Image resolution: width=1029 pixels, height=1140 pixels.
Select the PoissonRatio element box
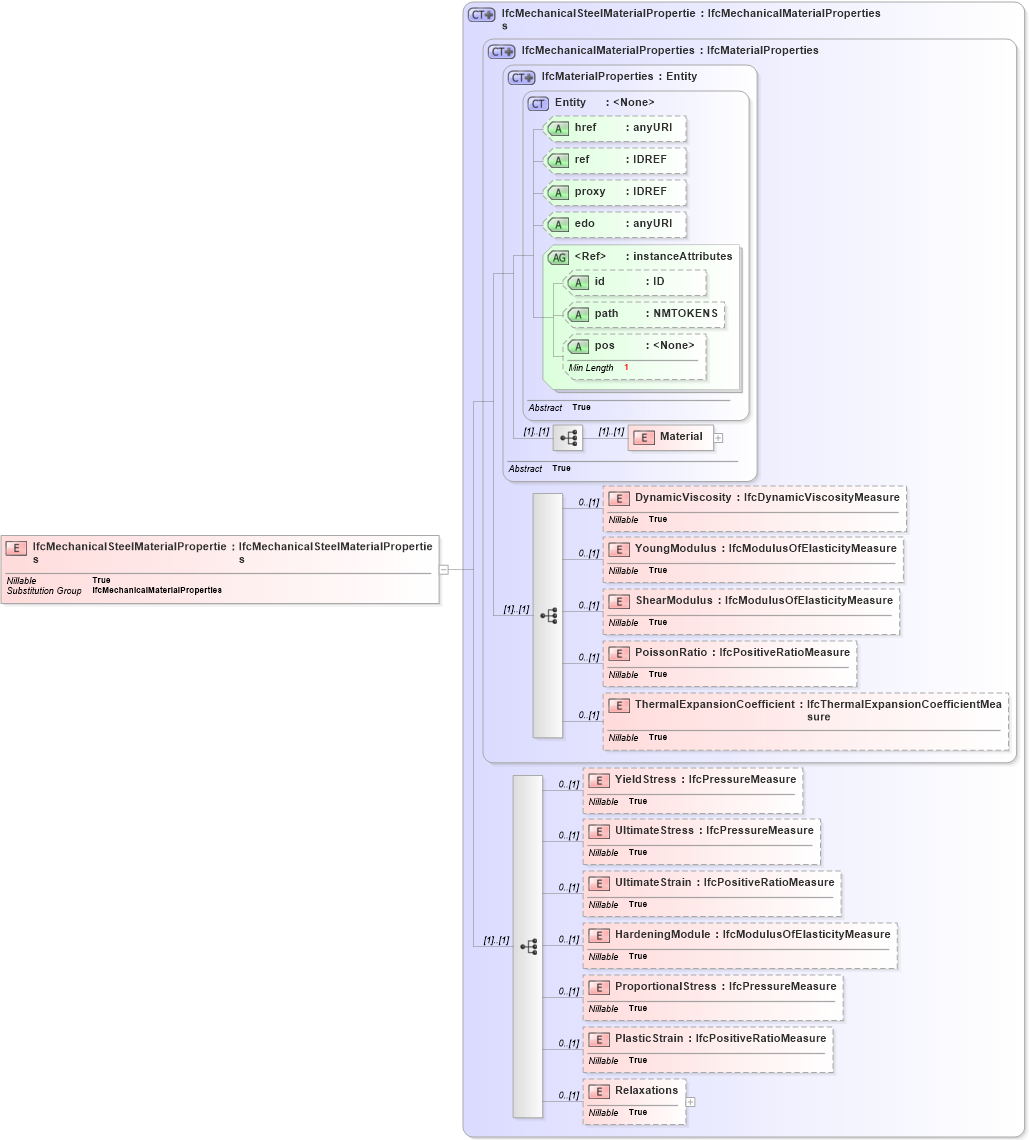[x=729, y=663]
